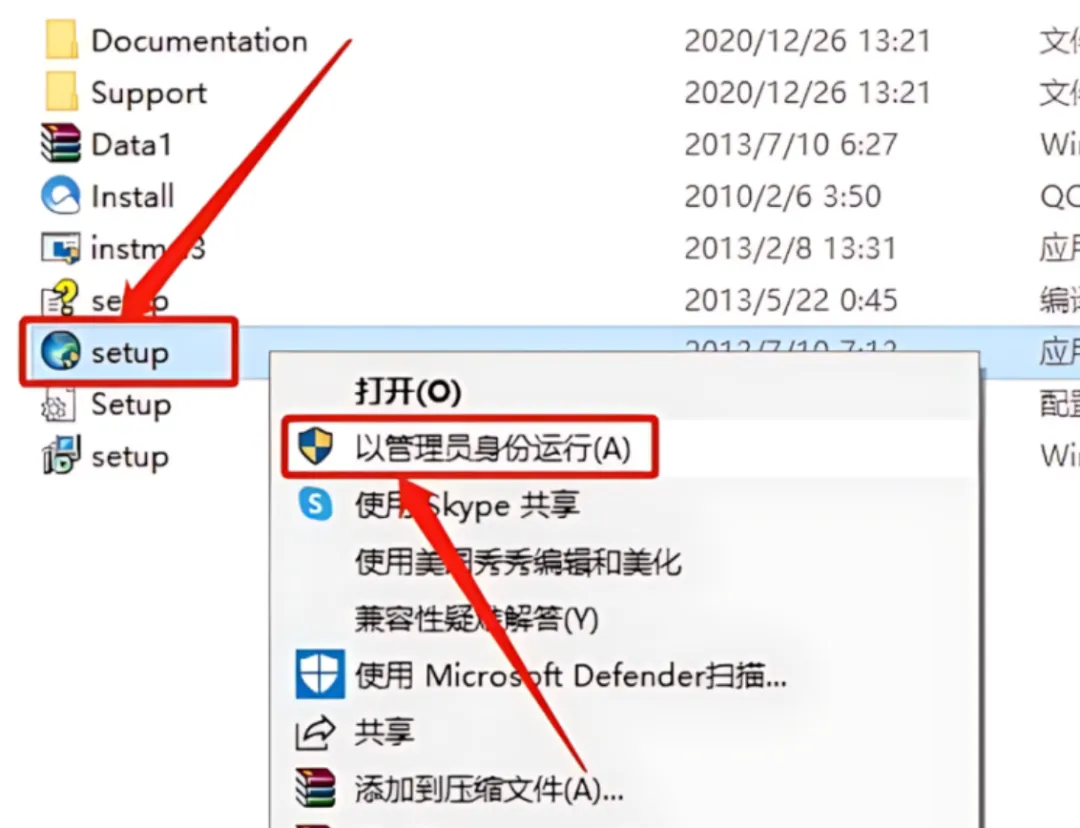This screenshot has height=828, width=1080.
Task: Click the Data1 archive file icon
Action: [x=61, y=143]
